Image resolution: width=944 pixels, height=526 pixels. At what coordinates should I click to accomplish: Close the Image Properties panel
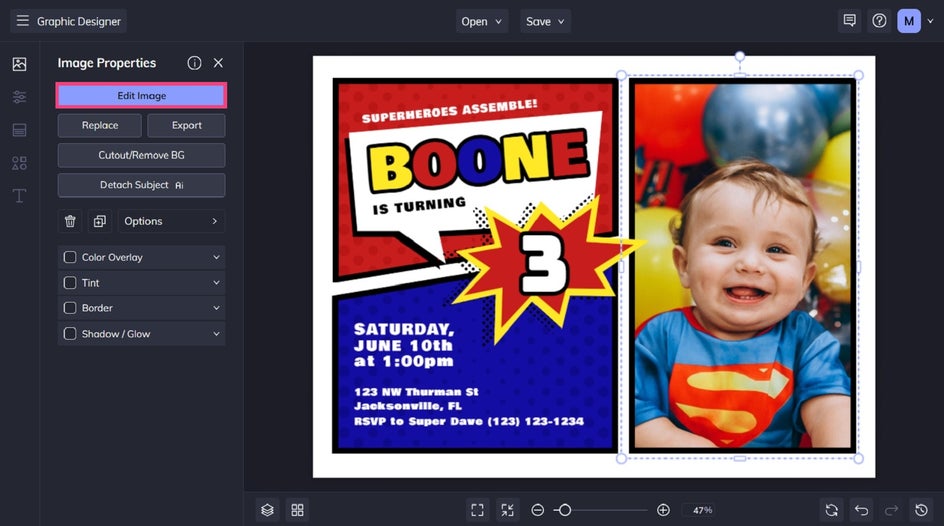click(x=219, y=63)
